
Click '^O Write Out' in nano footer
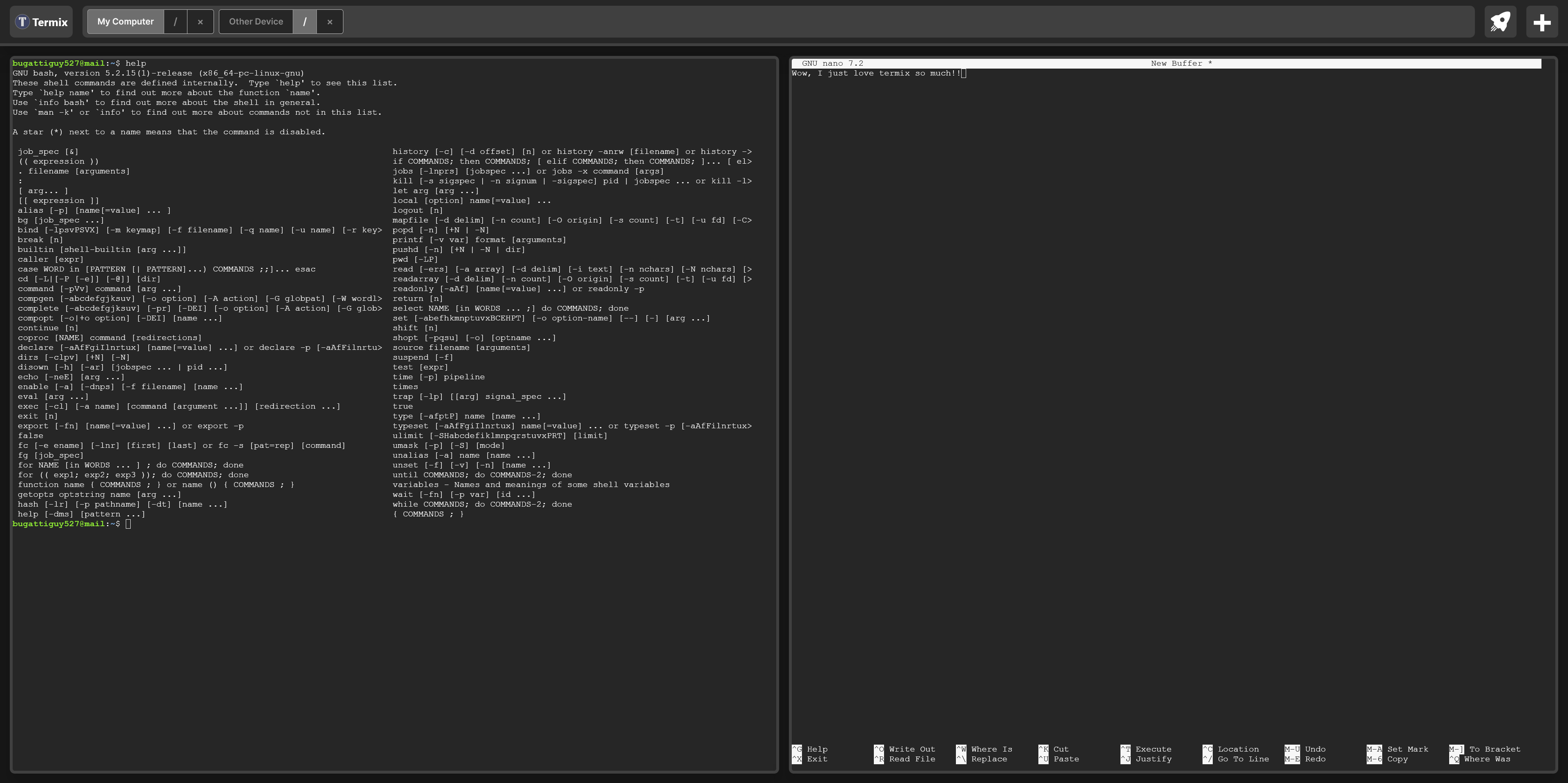[x=904, y=749]
